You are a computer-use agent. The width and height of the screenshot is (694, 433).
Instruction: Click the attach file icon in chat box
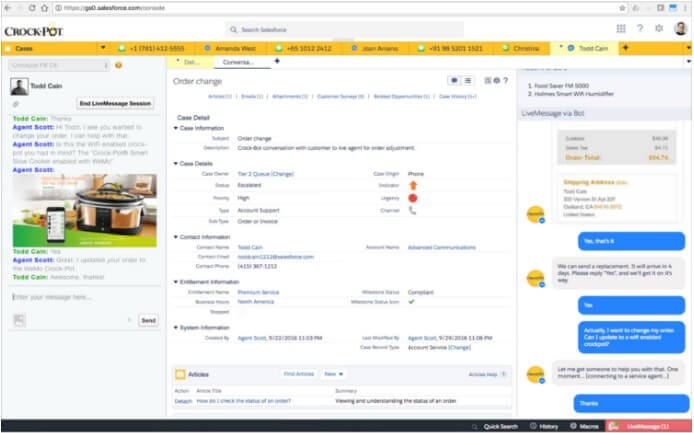tap(19, 320)
